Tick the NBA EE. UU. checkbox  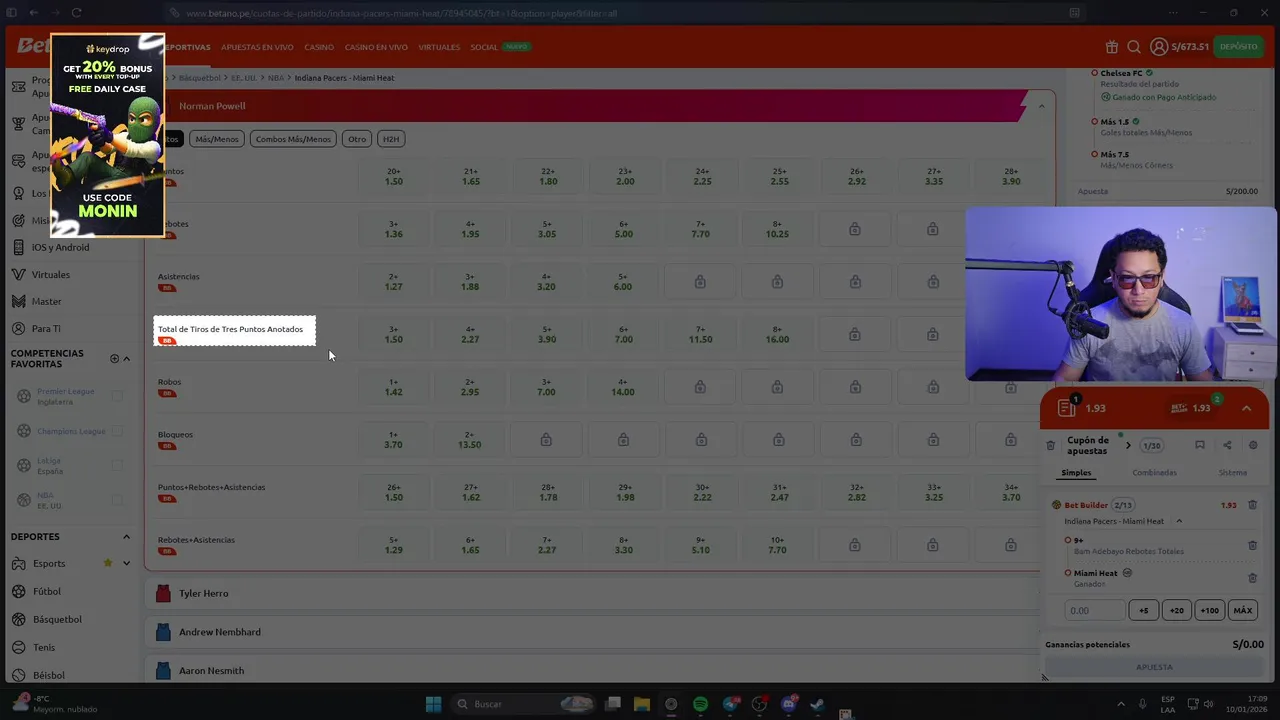(x=117, y=500)
